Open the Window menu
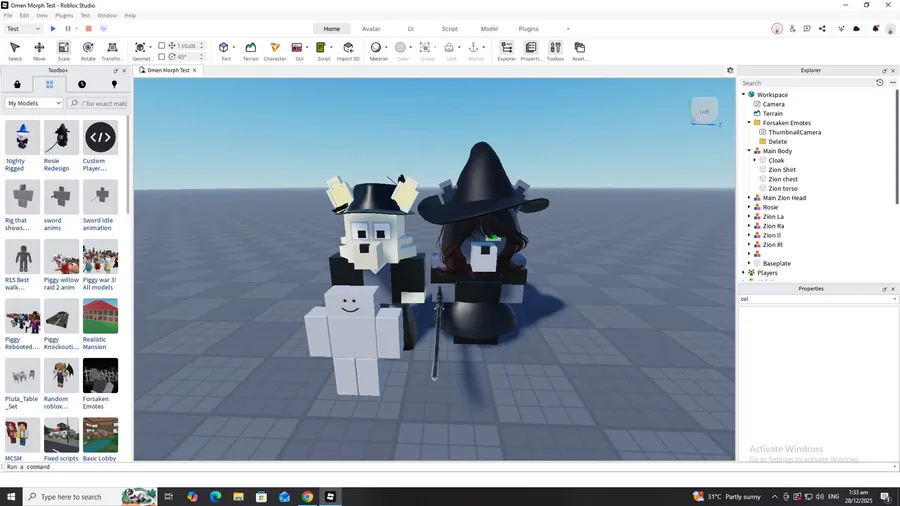This screenshot has width=900, height=506. [107, 15]
